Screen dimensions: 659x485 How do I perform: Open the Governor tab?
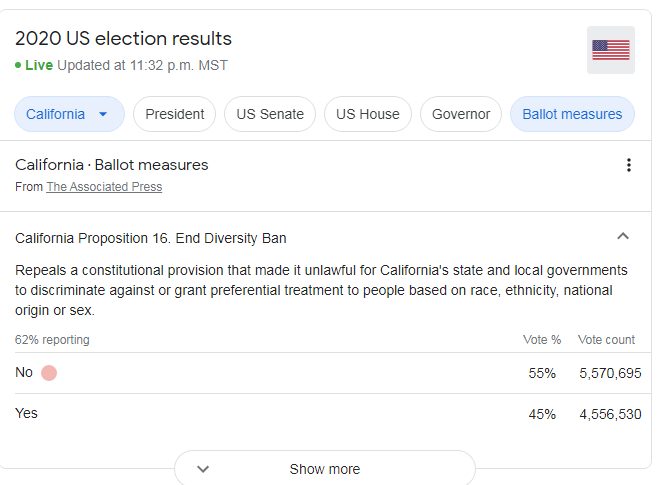tap(461, 114)
